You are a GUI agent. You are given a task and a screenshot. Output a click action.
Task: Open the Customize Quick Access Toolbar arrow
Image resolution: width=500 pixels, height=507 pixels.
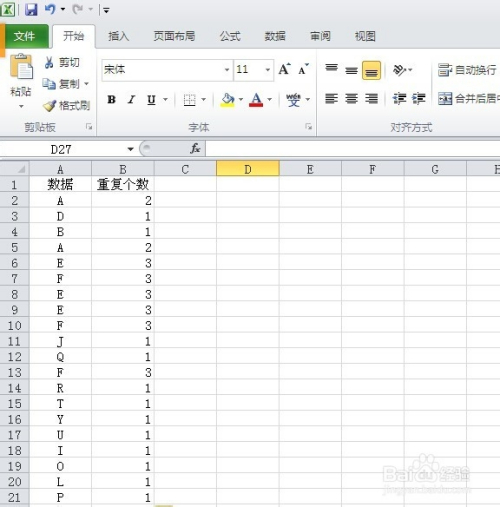click(x=106, y=10)
